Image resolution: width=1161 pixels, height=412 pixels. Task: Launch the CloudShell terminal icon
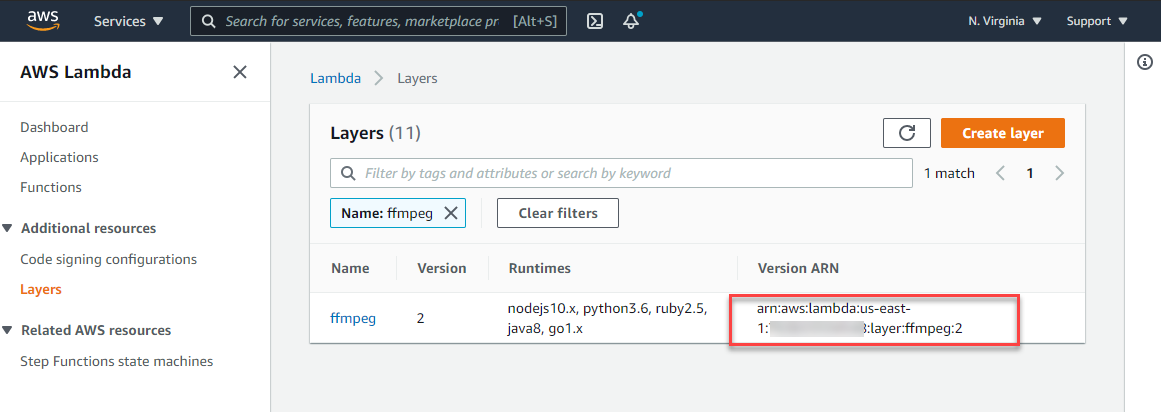(x=595, y=21)
